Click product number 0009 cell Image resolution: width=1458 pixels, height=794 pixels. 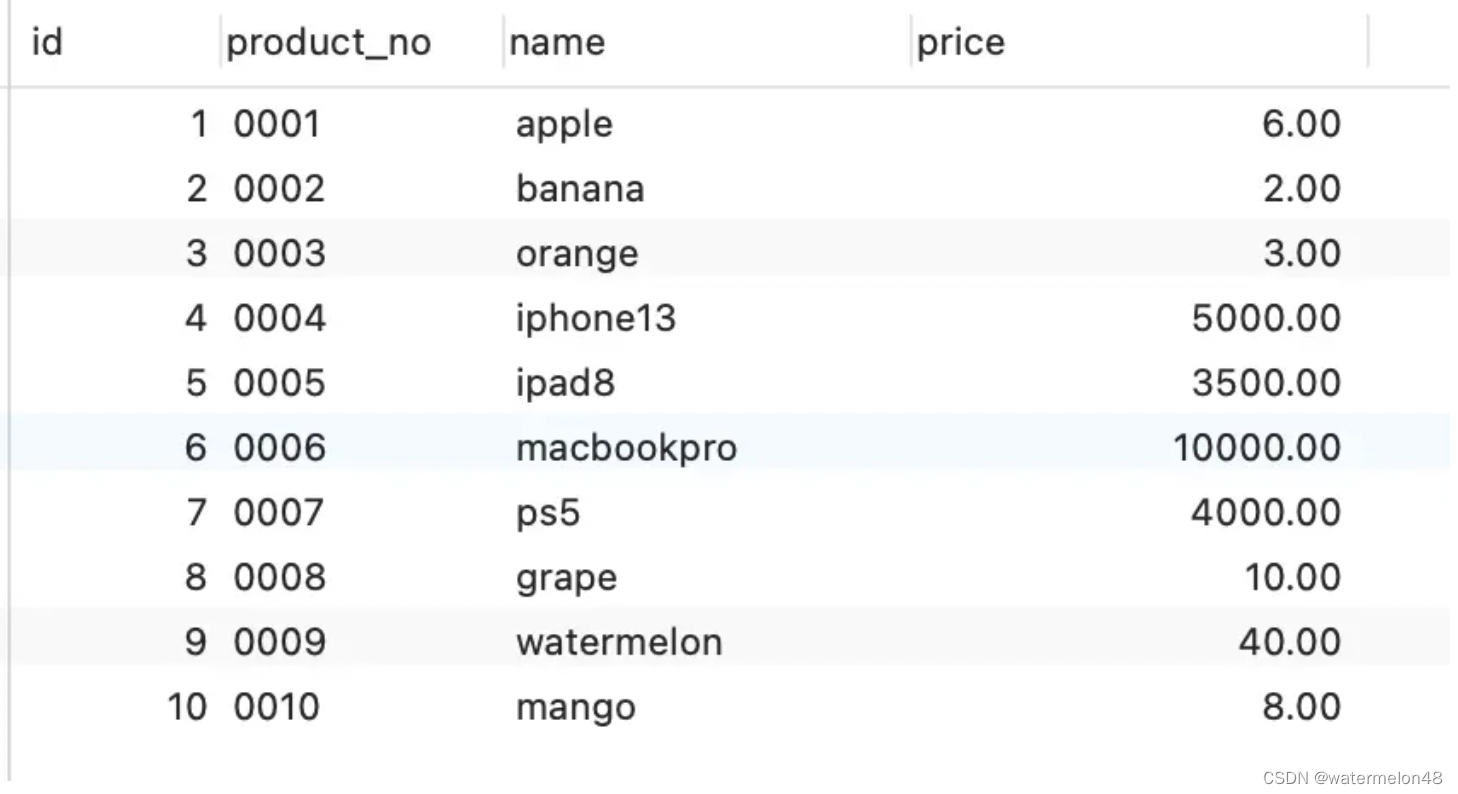pos(279,642)
